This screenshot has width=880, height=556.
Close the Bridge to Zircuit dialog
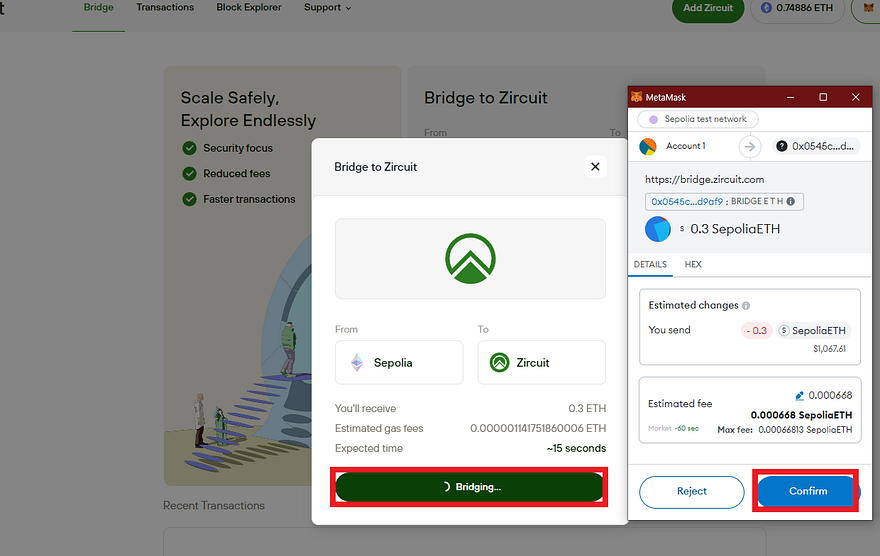click(x=595, y=167)
